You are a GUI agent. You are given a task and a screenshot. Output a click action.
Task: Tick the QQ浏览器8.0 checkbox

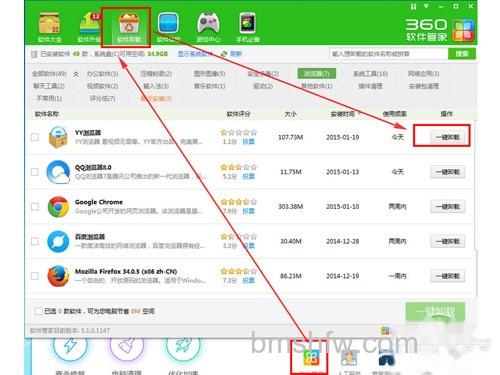pos(35,172)
